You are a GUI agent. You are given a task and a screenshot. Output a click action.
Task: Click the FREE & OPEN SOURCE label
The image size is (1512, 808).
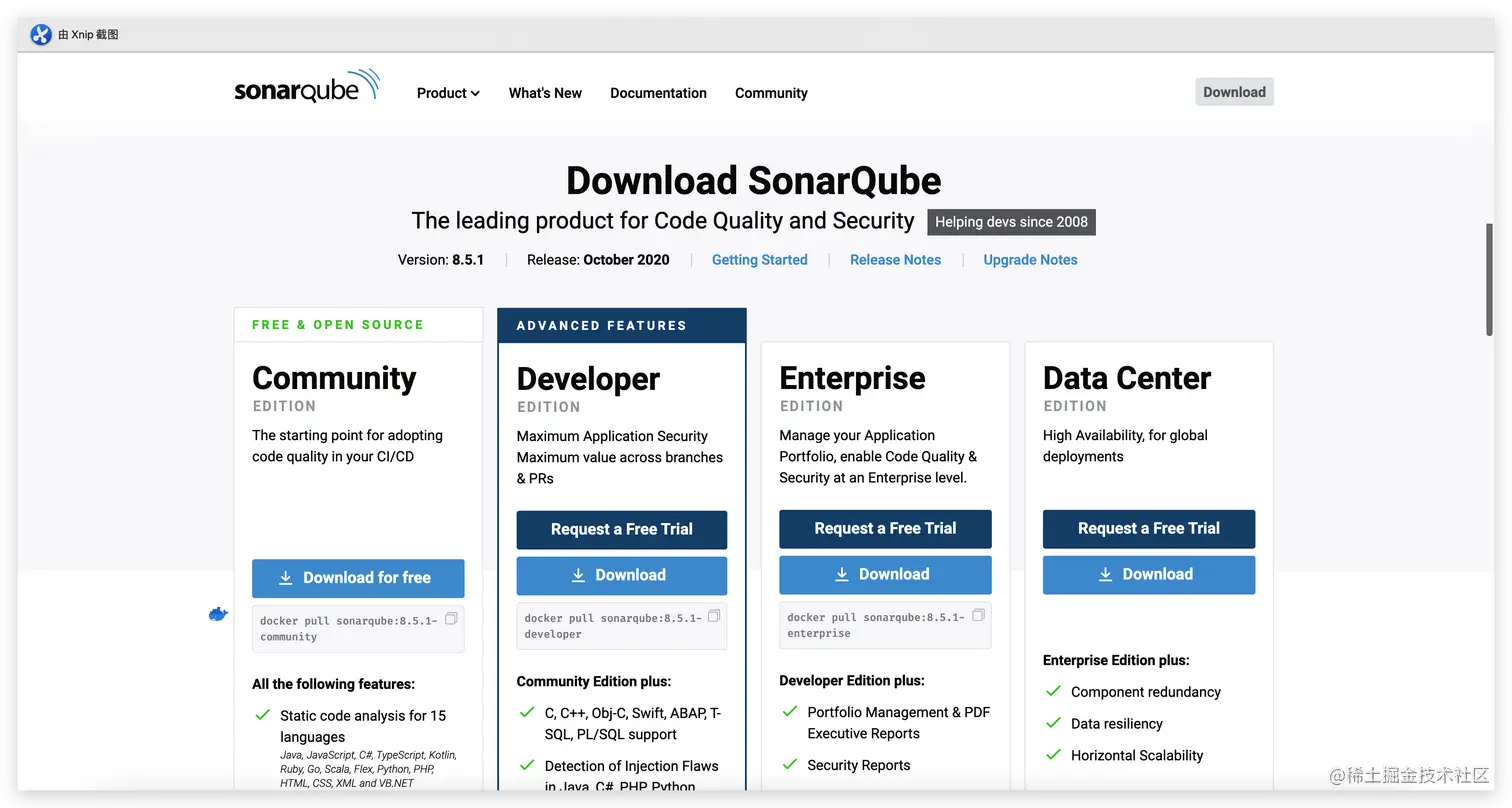(x=338, y=325)
